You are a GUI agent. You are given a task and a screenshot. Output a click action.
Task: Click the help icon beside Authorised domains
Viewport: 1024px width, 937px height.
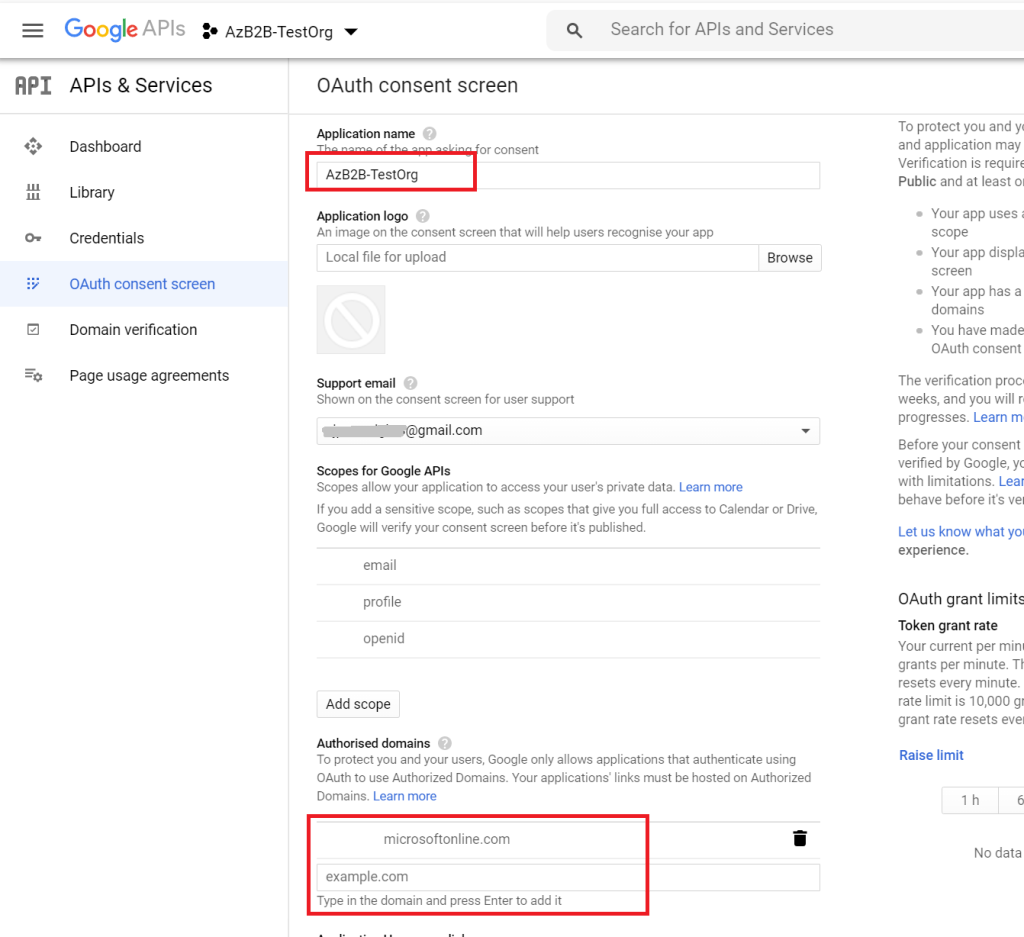tap(445, 743)
